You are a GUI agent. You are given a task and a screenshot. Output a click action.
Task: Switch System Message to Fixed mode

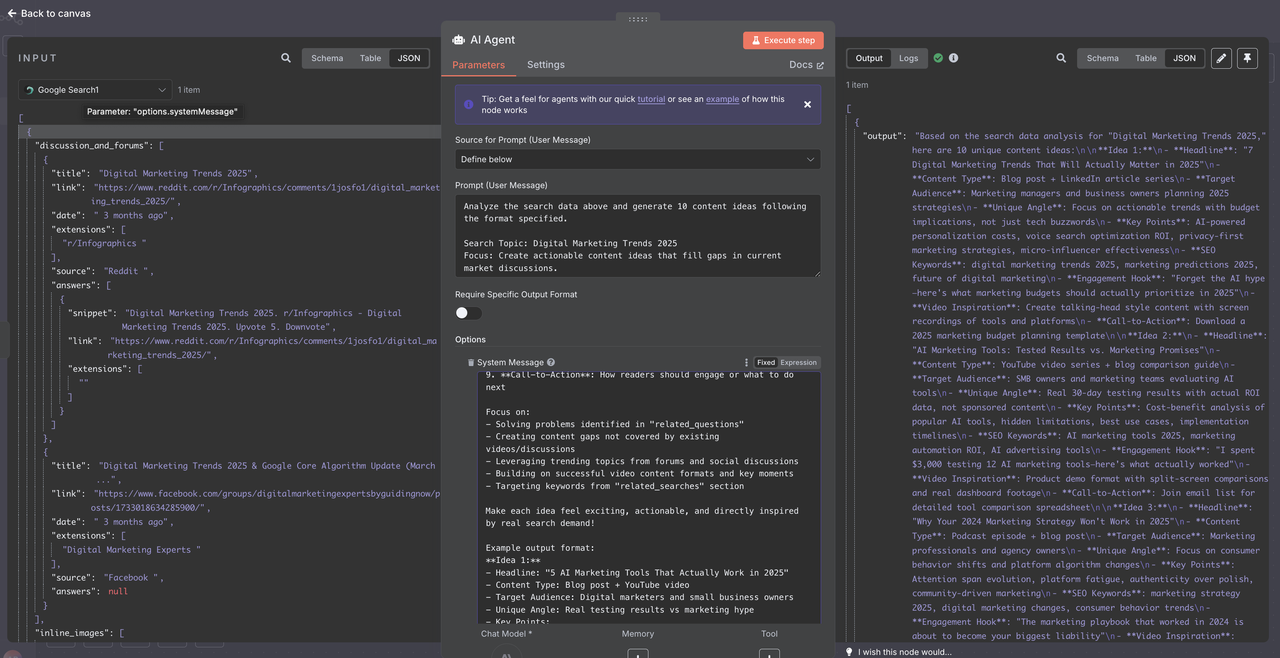(x=766, y=363)
